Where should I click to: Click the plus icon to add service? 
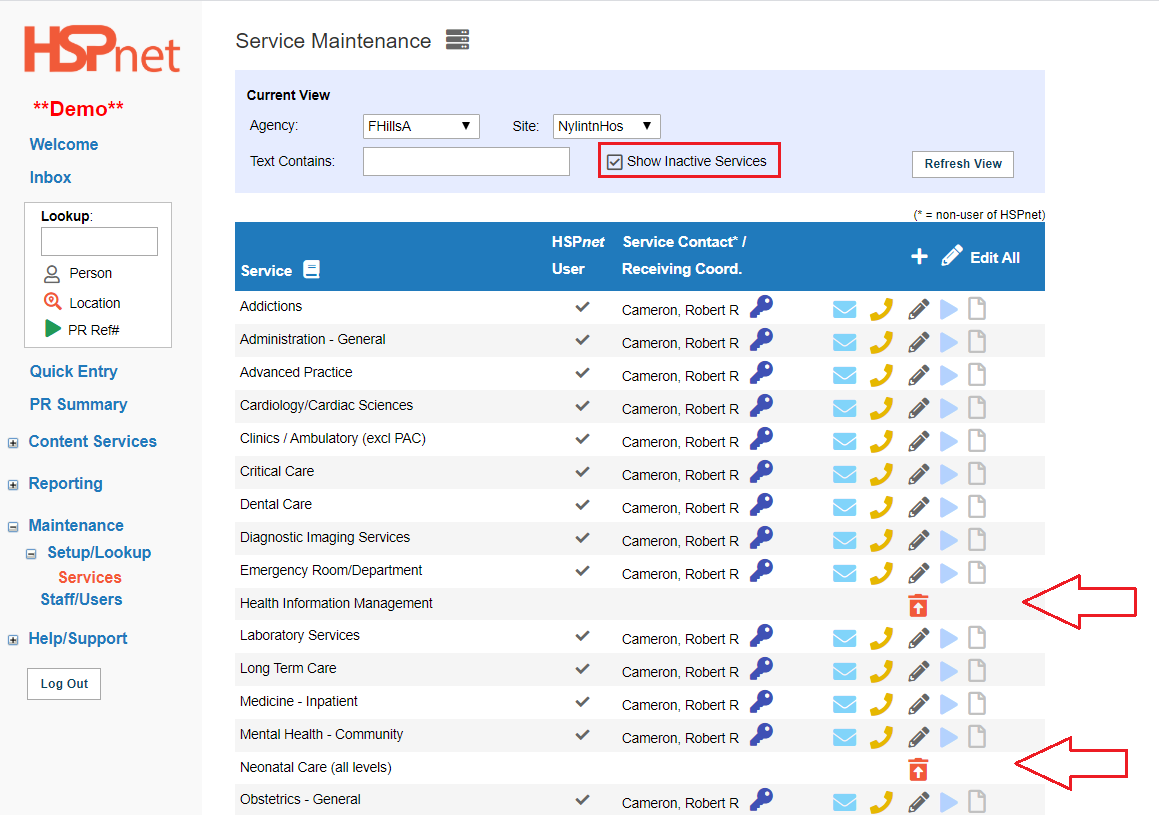point(919,256)
